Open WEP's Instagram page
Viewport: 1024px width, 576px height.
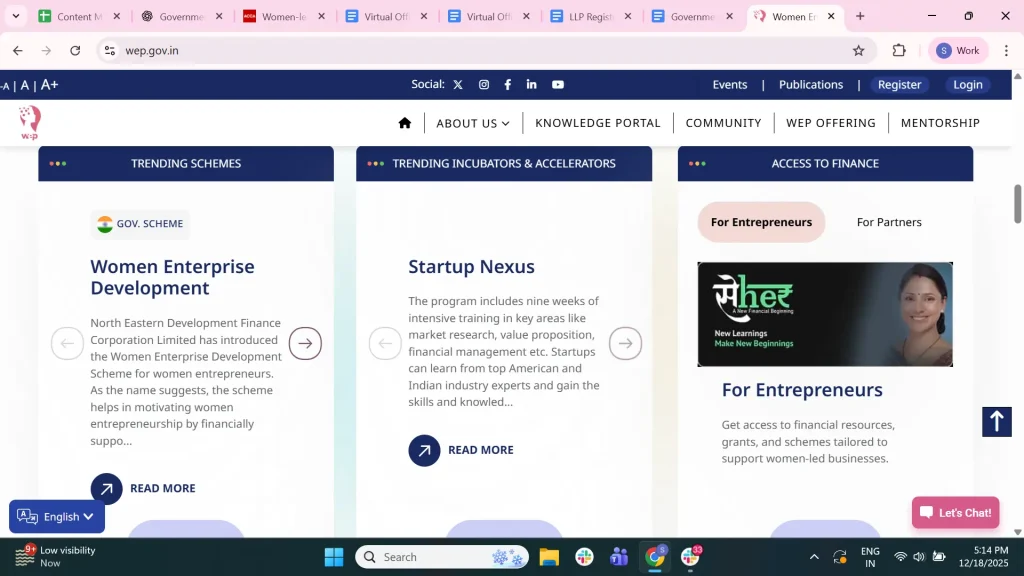[x=483, y=85]
